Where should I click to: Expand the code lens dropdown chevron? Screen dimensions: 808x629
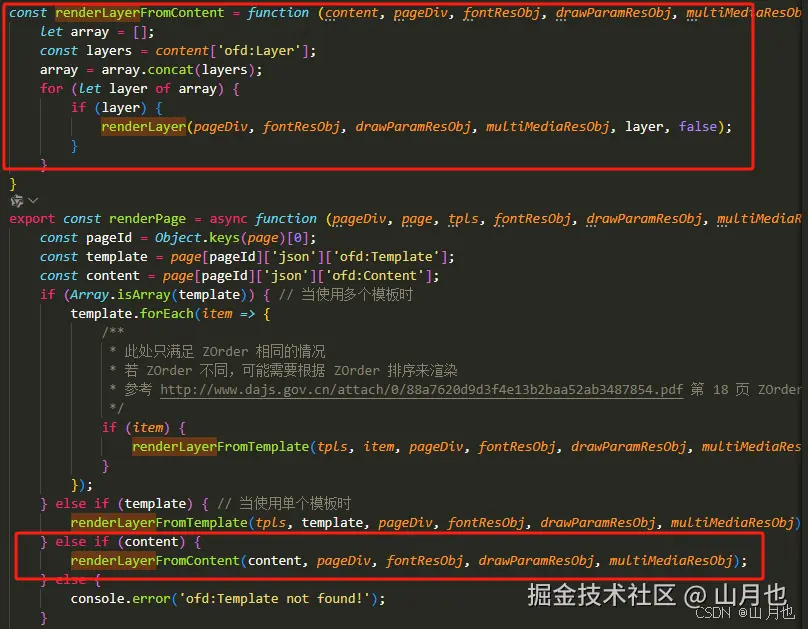pos(33,200)
